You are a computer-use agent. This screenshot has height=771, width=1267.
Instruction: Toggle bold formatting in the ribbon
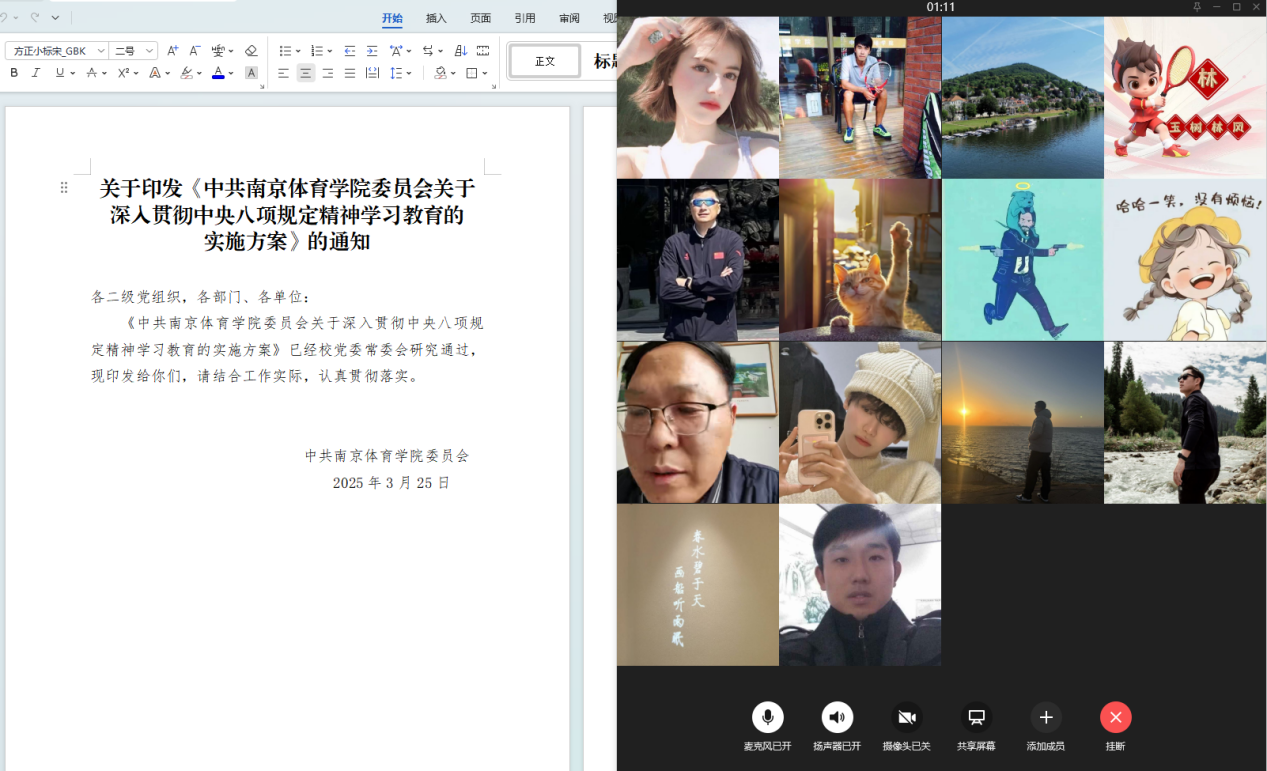(14, 73)
